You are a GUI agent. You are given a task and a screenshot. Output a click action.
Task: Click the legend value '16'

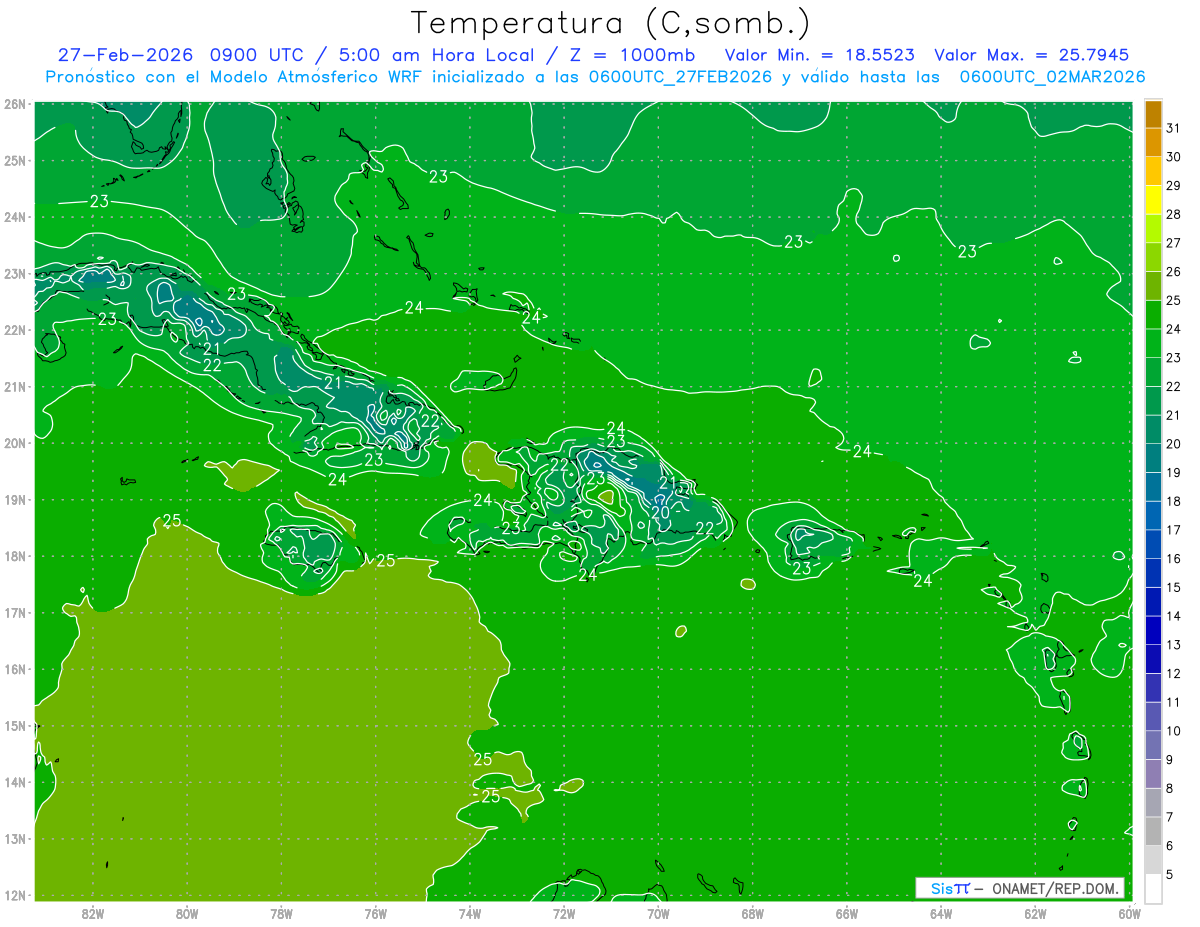[1173, 559]
